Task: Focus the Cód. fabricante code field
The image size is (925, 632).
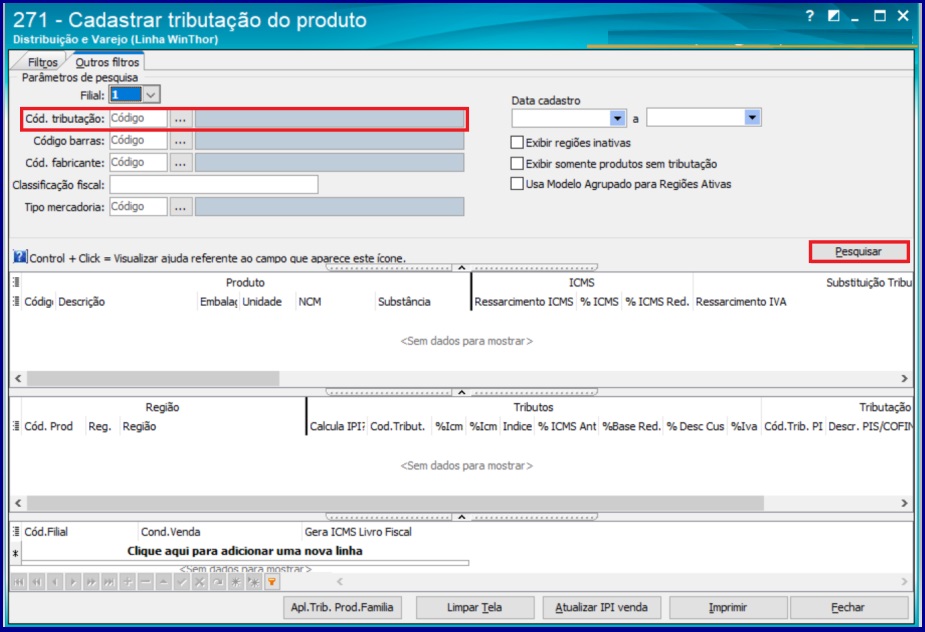Action: point(139,162)
